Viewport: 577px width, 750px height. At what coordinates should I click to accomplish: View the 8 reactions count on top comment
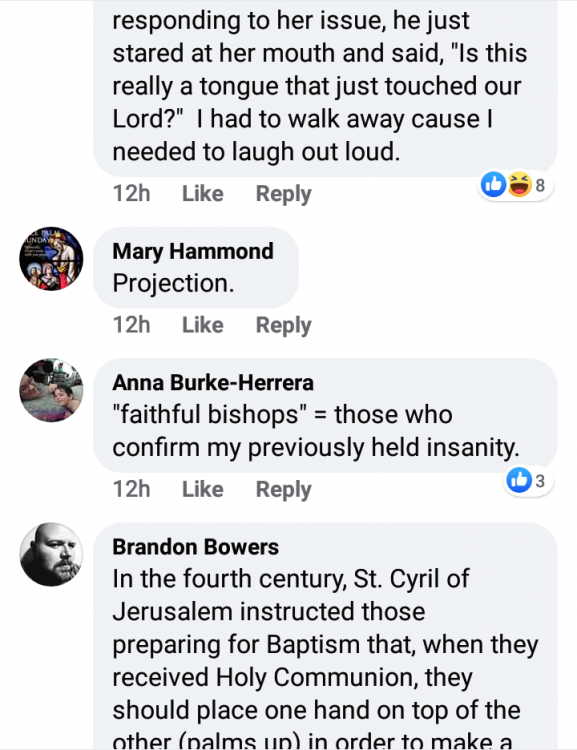[540, 185]
